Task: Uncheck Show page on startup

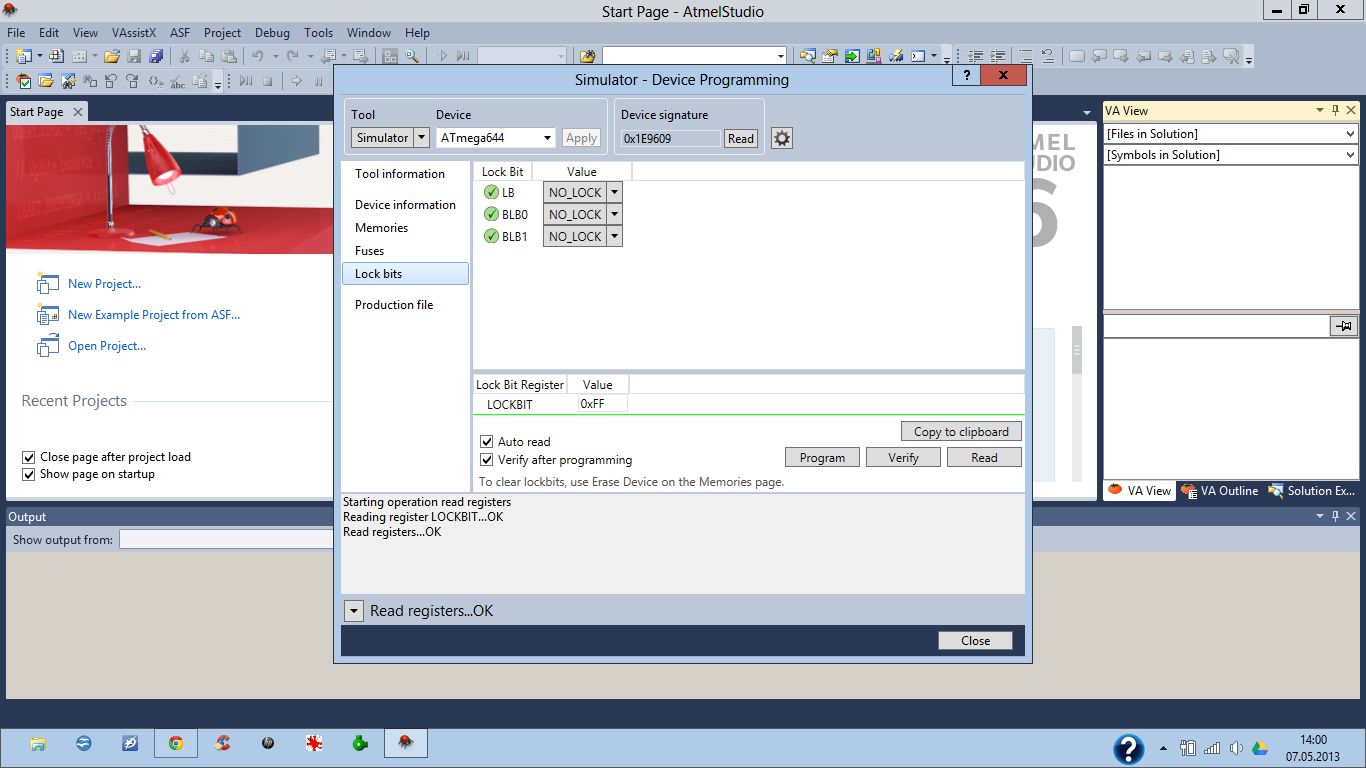Action: [29, 474]
